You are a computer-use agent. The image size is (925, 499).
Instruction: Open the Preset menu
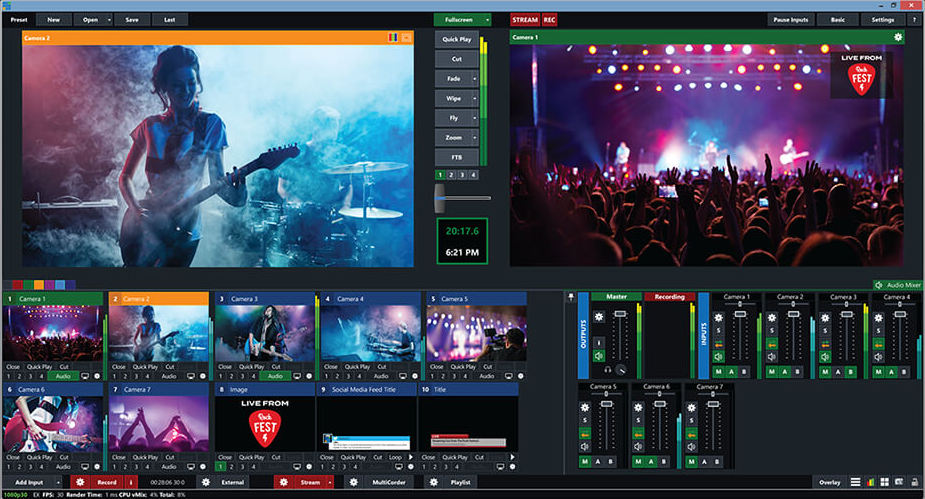18,19
